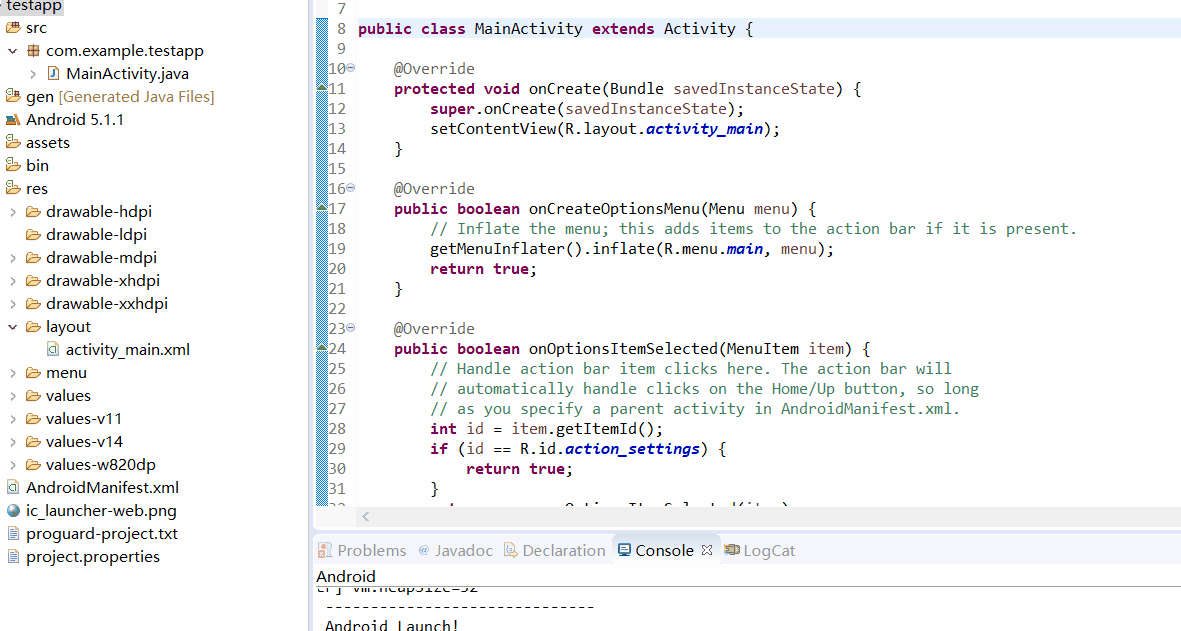Click the activity_main.xml layout file icon
Image resolution: width=1181 pixels, height=631 pixels.
[x=53, y=349]
